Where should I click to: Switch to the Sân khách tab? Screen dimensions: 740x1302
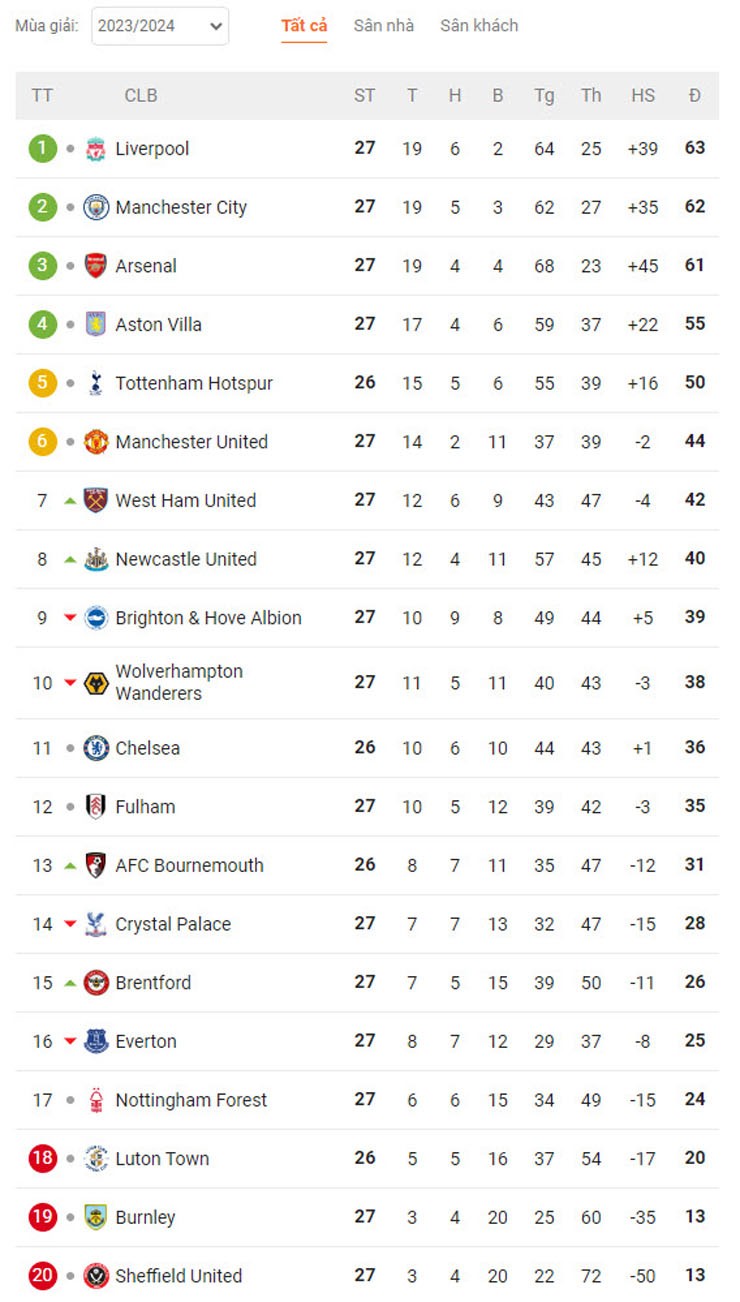click(x=479, y=26)
